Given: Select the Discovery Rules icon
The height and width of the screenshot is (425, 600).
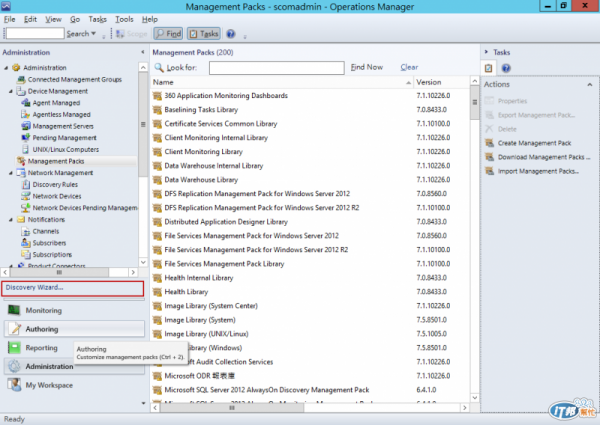Looking at the screenshot, I should coord(26,185).
